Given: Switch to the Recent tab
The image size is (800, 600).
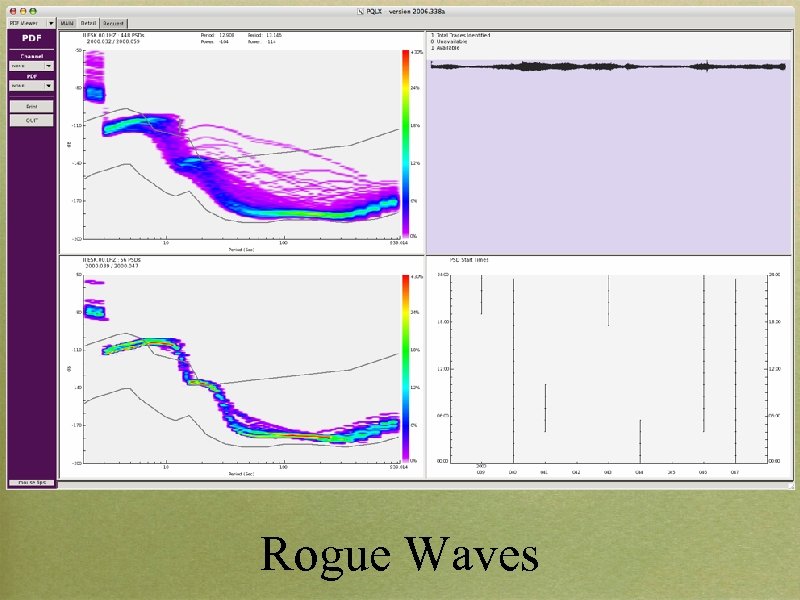Looking at the screenshot, I should (113, 23).
